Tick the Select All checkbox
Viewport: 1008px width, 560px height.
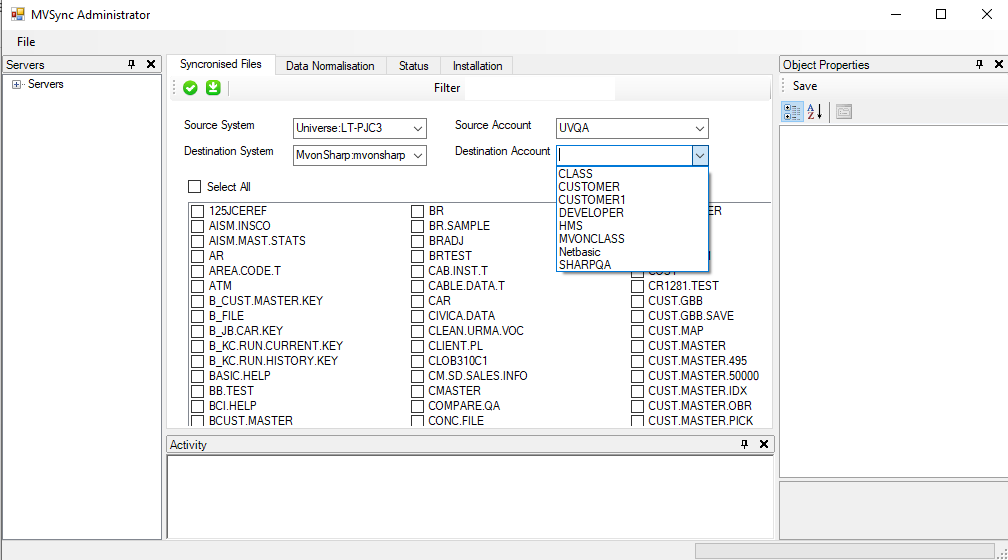point(194,186)
